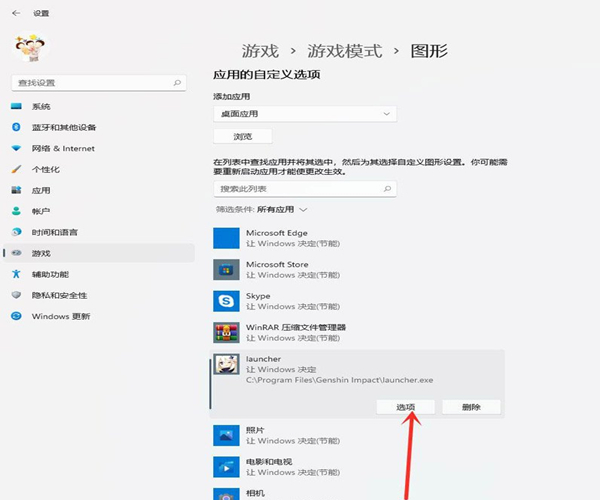
Task: Click the Microsoft Edge app icon
Action: click(x=226, y=238)
